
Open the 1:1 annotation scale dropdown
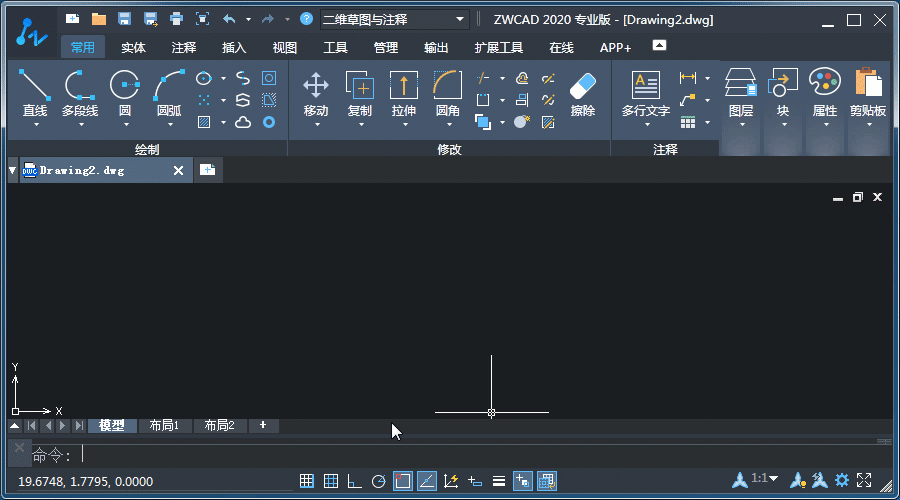(765, 480)
